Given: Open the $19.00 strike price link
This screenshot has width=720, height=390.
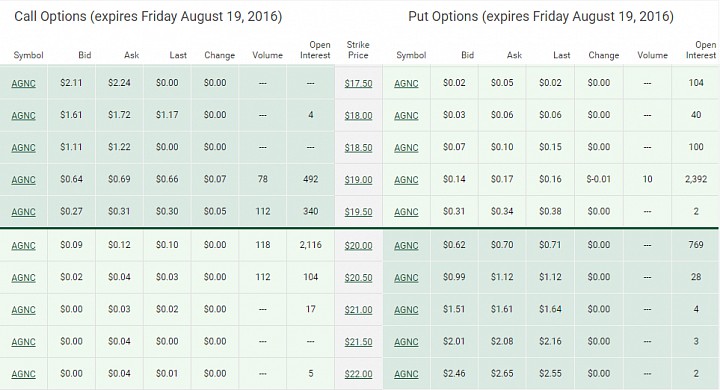Looking at the screenshot, I should point(358,180).
